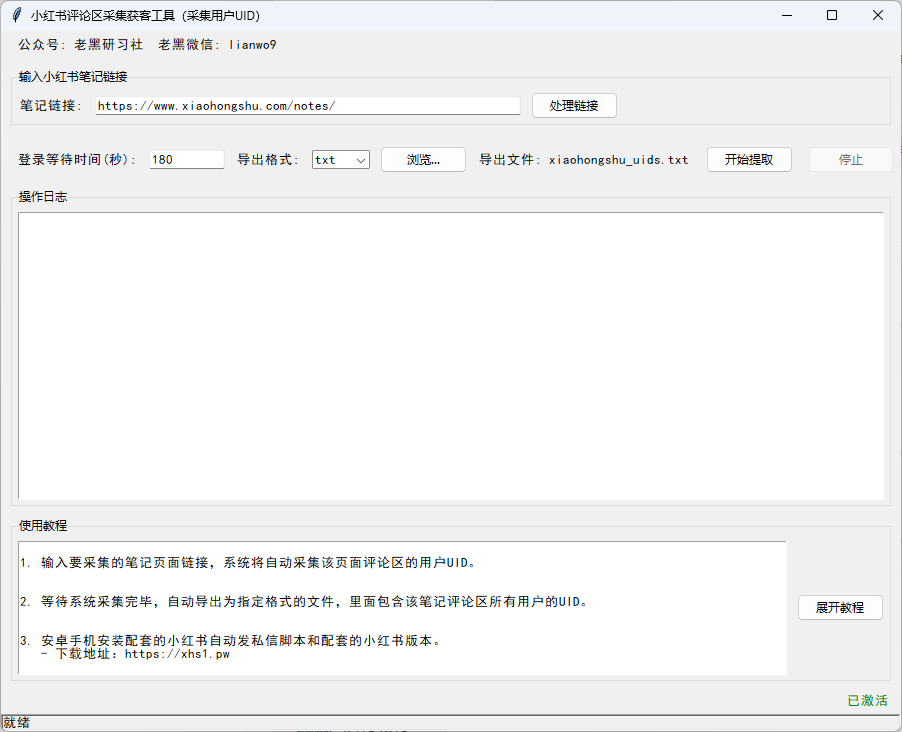Select the txt option in the format combo box
The width and height of the screenshot is (902, 732).
pyautogui.click(x=330, y=159)
